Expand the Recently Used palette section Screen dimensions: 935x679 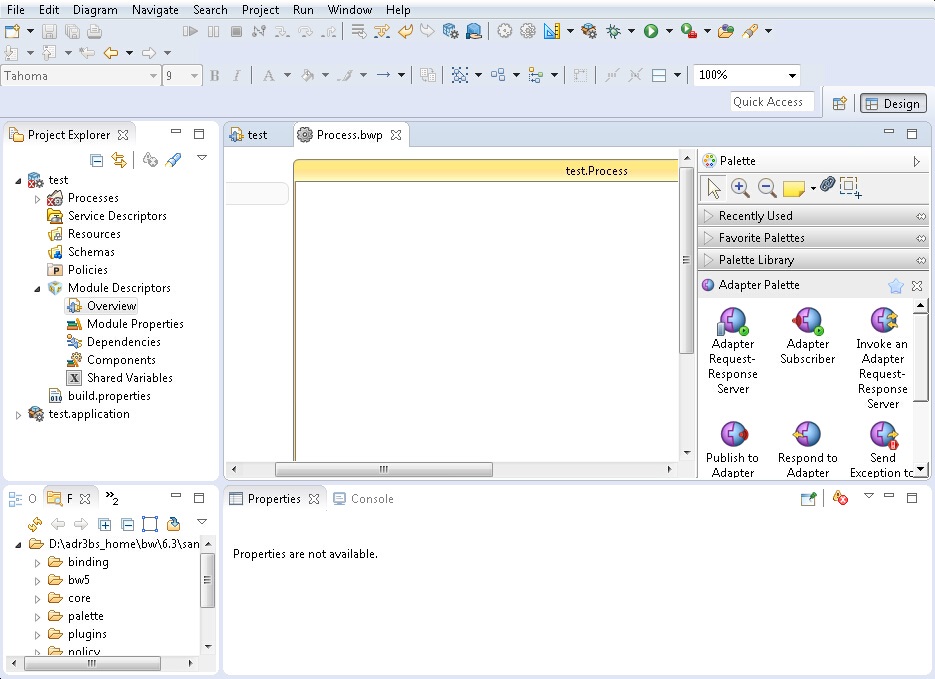[x=755, y=216]
